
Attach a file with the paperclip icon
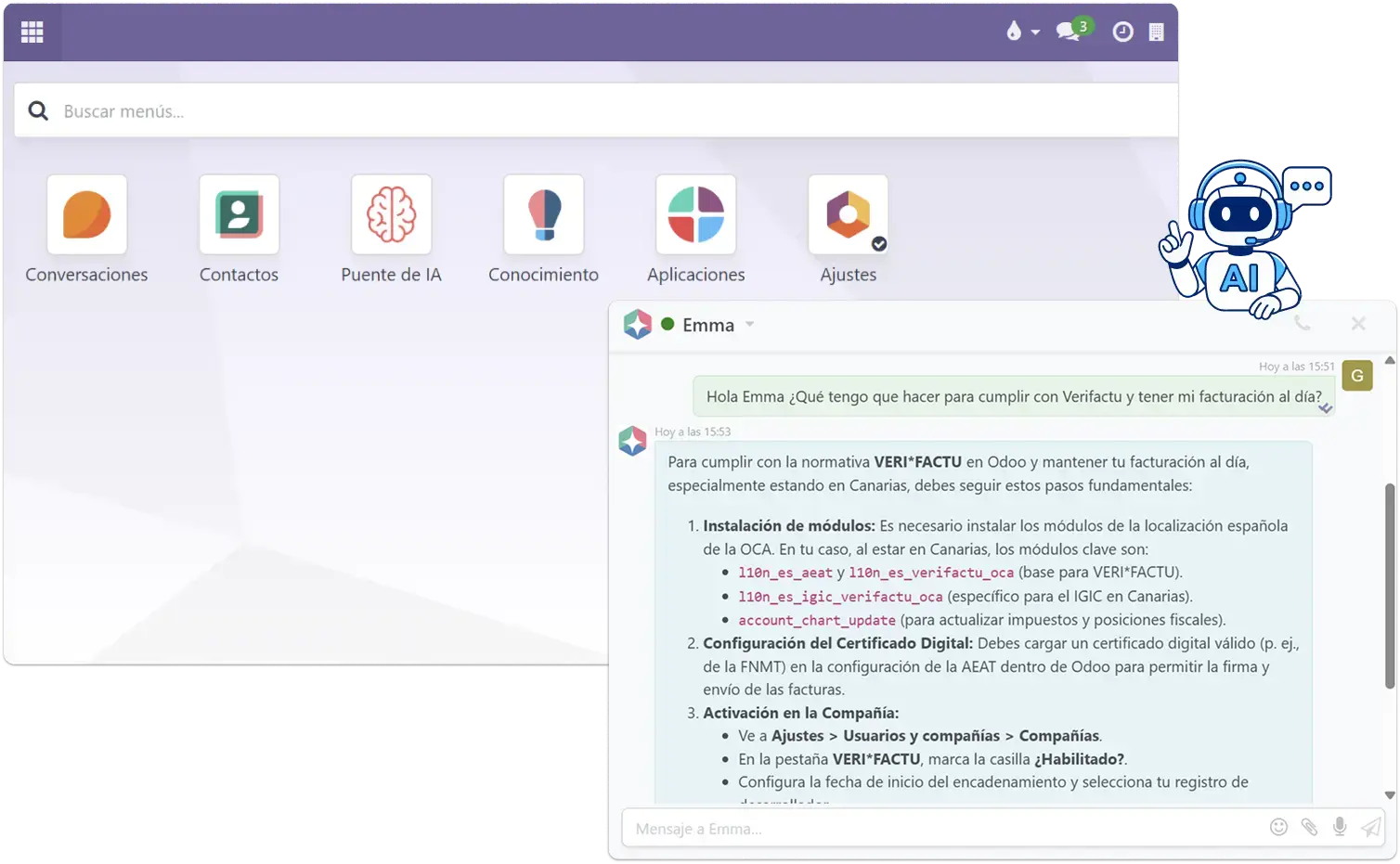click(x=1309, y=827)
